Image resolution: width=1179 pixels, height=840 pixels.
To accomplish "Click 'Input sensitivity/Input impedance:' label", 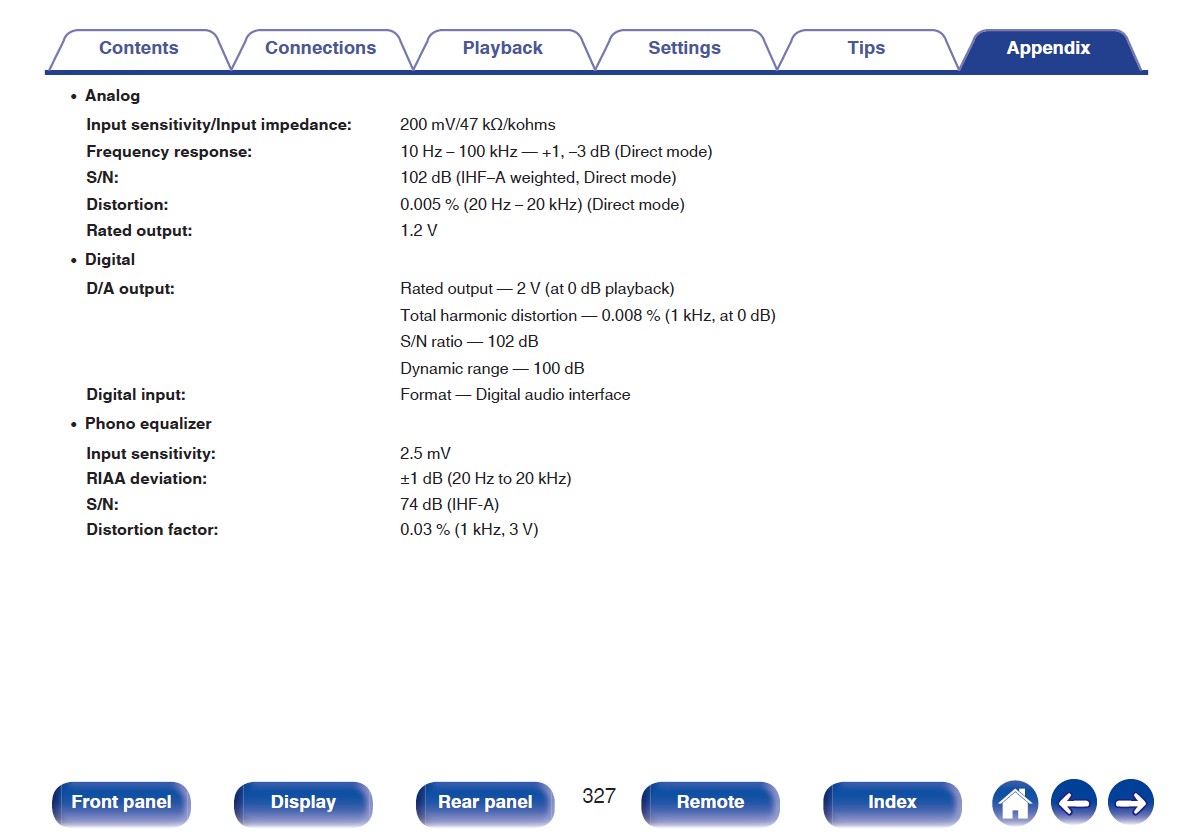I will (x=219, y=125).
